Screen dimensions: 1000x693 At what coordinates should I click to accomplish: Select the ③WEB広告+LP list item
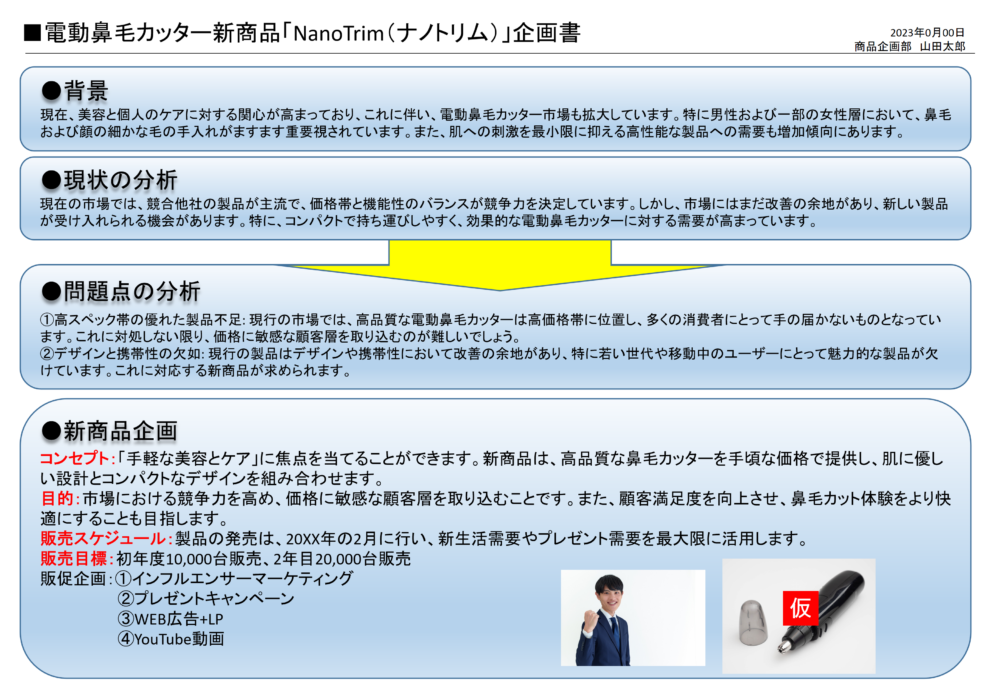(x=170, y=619)
